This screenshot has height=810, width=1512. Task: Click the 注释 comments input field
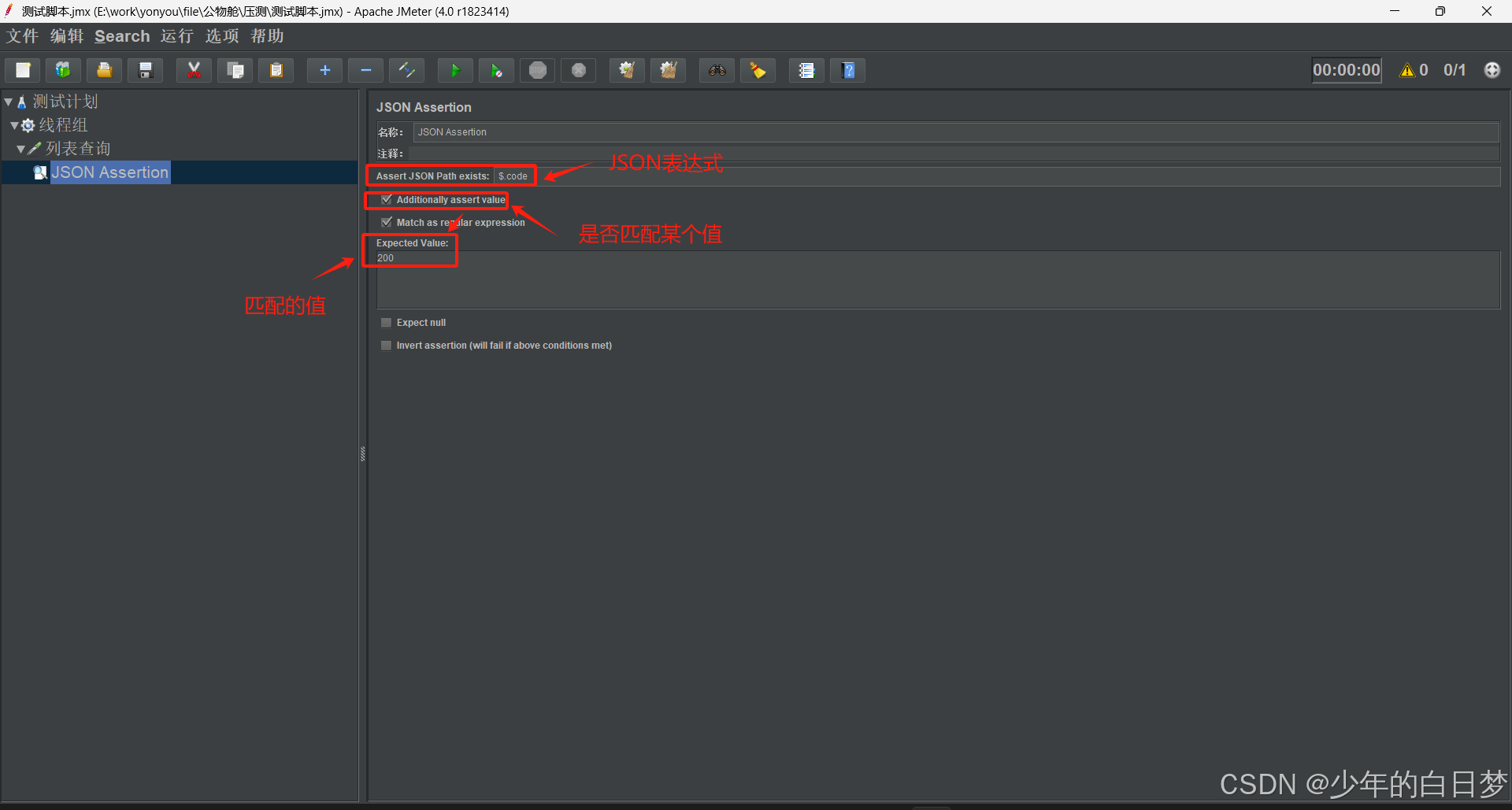coord(954,153)
